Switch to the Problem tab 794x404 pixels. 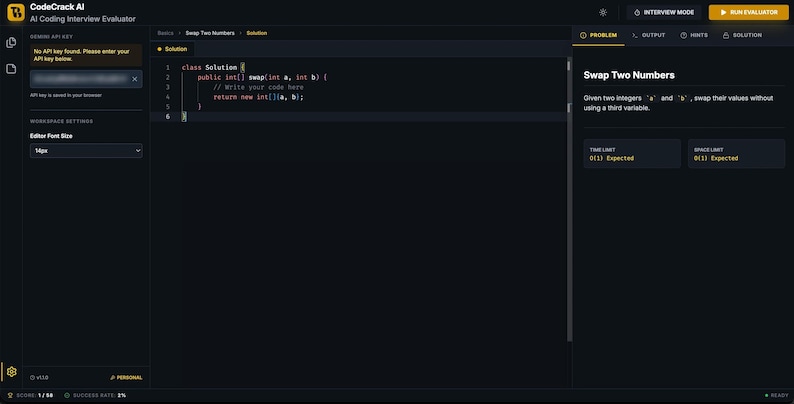coord(599,35)
